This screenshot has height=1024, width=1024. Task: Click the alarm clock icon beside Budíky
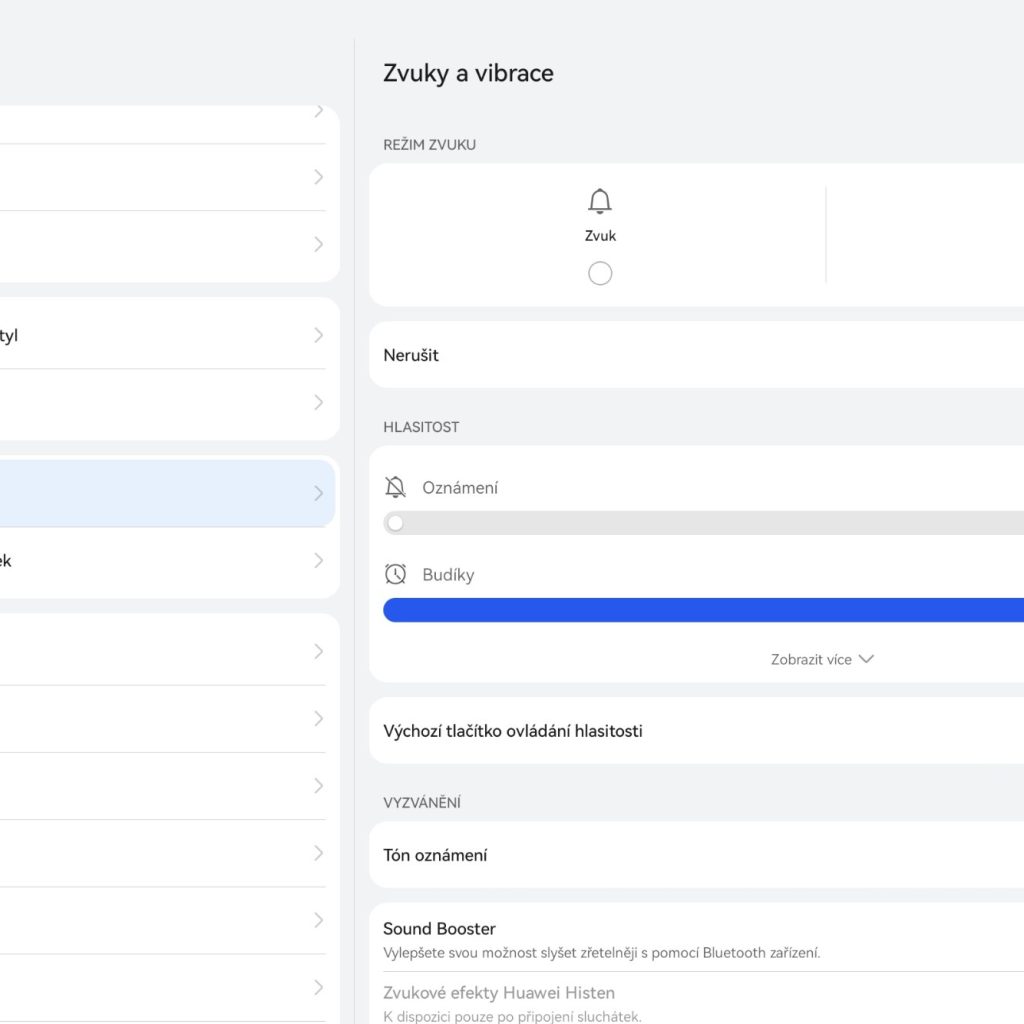(396, 575)
